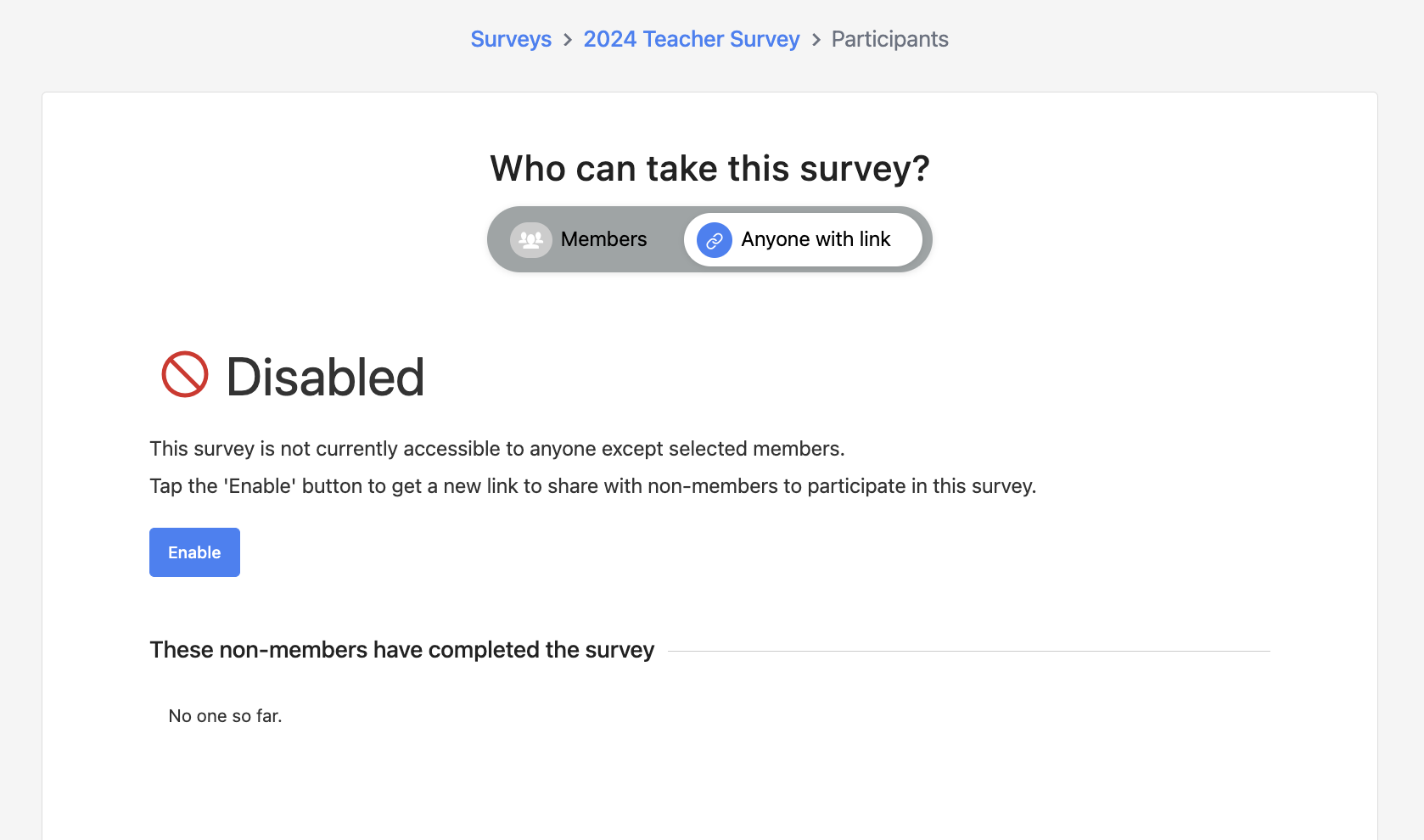The image size is (1424, 840).
Task: Open the Surveys breadcrumb link
Action: (x=511, y=39)
